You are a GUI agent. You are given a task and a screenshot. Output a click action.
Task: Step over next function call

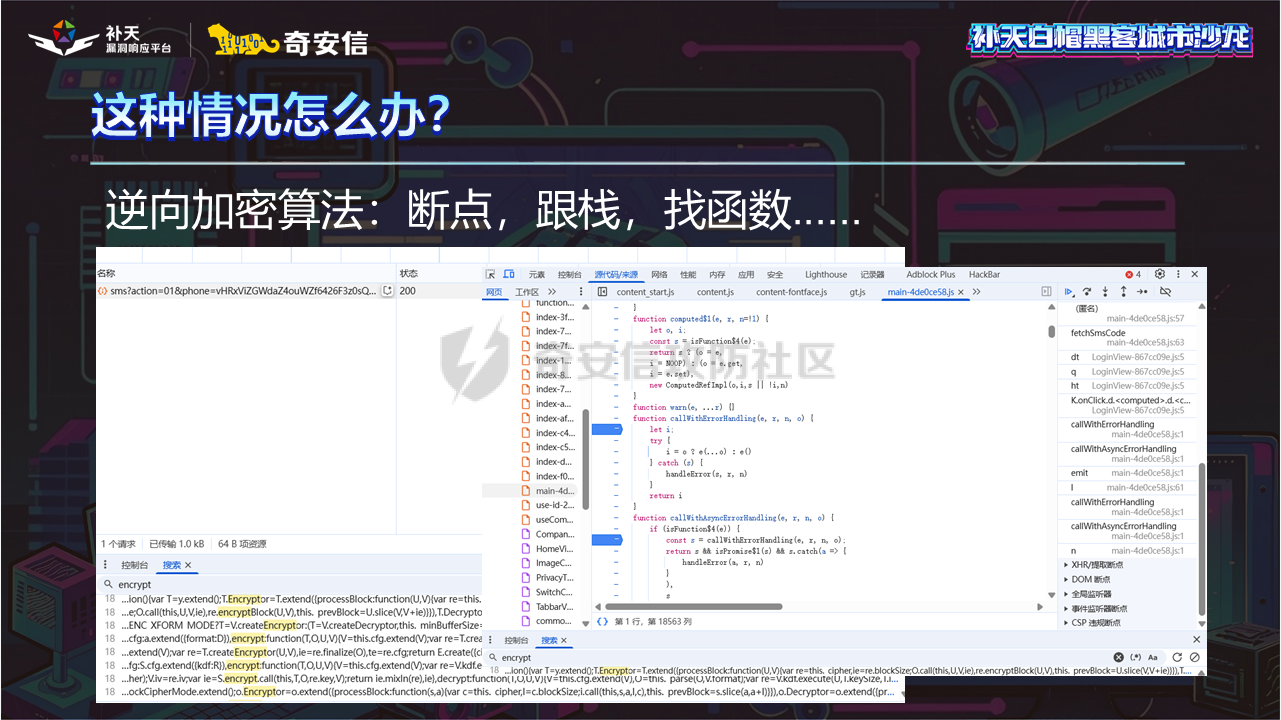click(x=1087, y=292)
